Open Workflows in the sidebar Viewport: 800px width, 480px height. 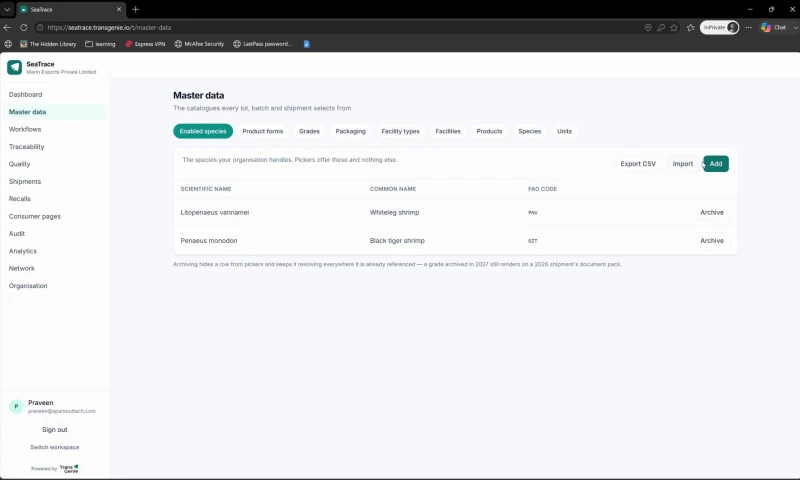(25, 129)
